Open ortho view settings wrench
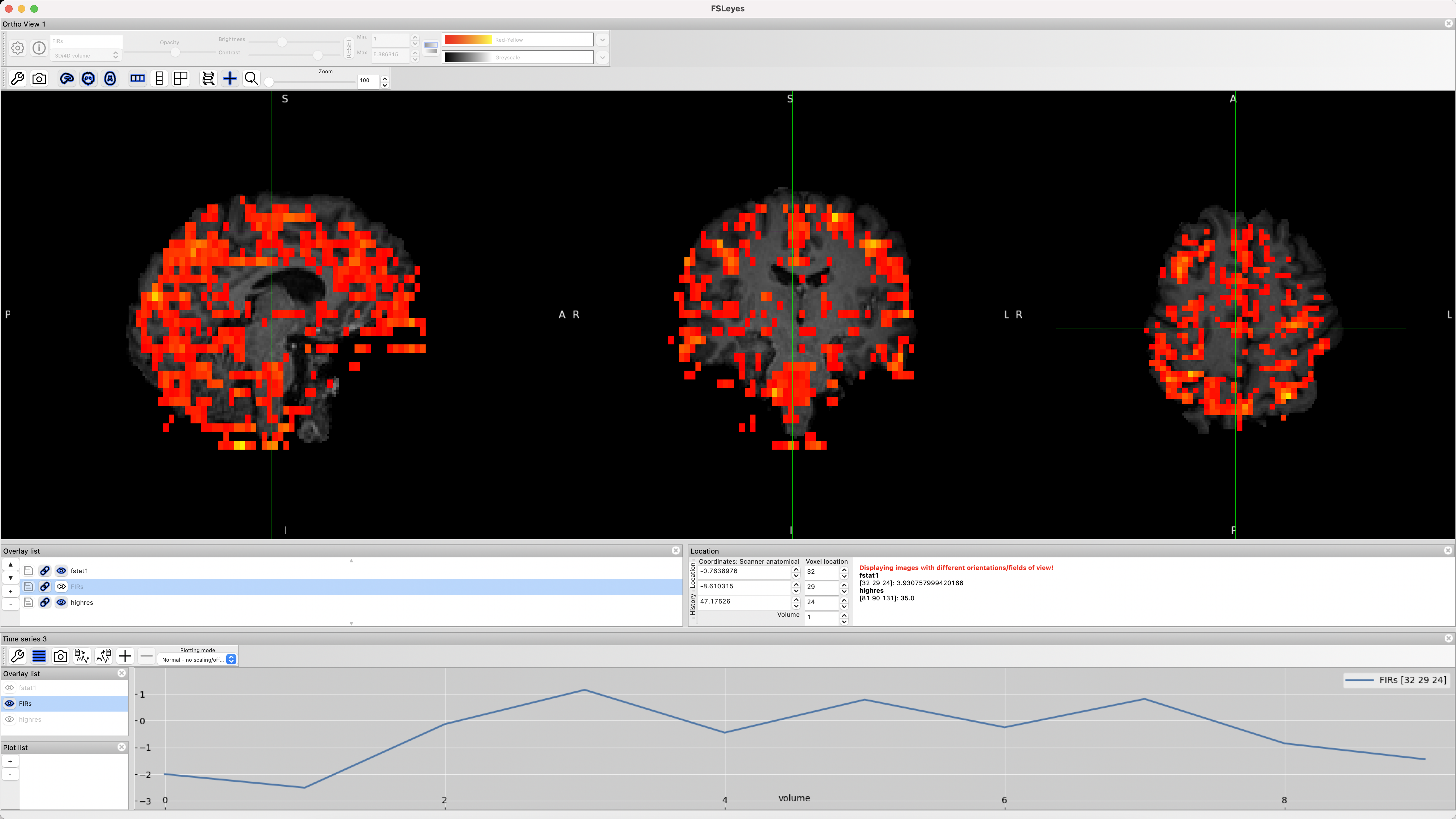 click(17, 79)
